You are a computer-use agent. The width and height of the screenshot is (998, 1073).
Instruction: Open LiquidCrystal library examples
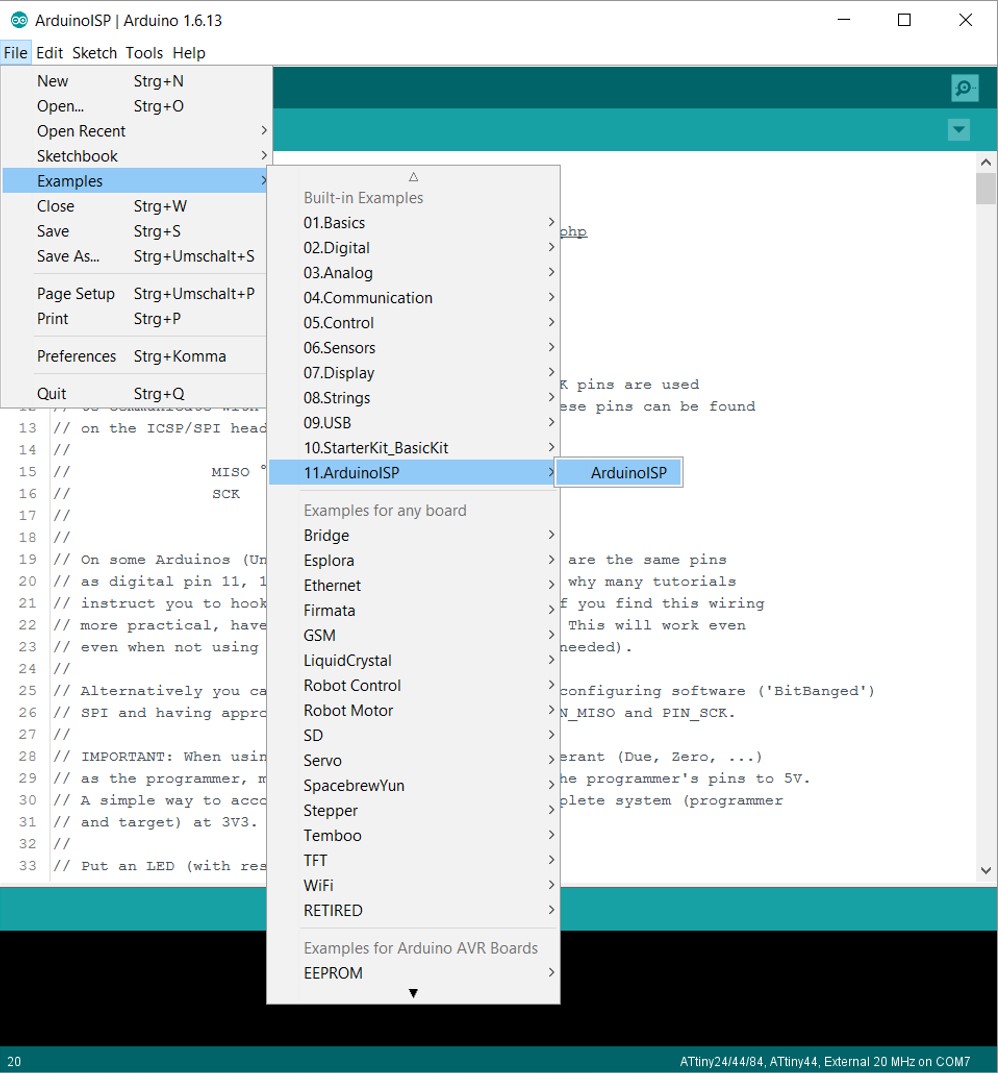click(413, 660)
